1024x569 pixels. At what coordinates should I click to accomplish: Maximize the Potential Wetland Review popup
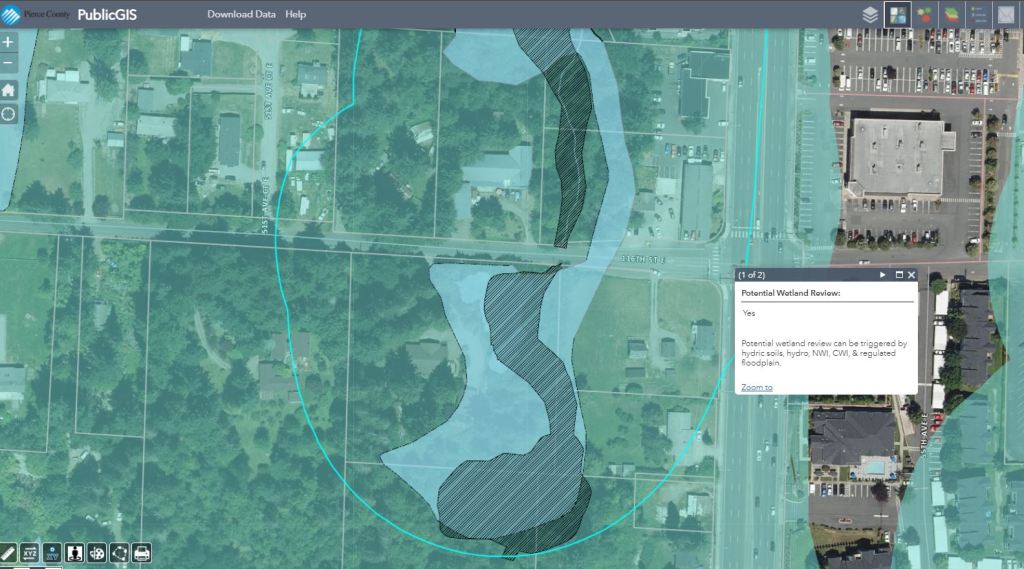[x=899, y=274]
